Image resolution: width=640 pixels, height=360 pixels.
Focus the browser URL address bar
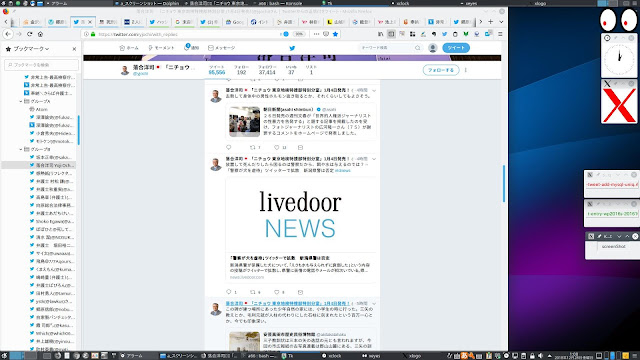188,34
